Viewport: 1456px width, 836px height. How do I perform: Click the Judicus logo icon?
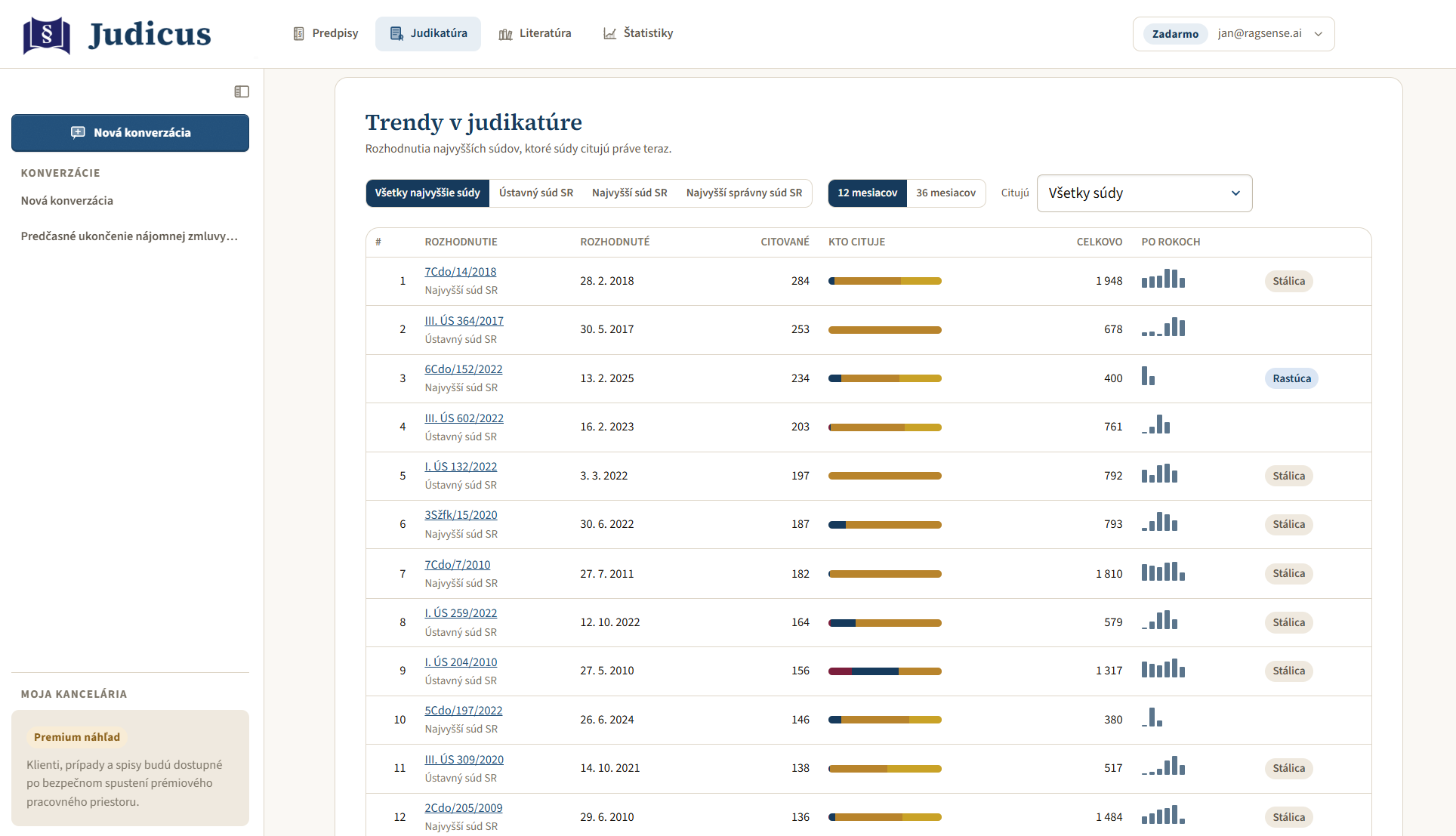coord(47,34)
